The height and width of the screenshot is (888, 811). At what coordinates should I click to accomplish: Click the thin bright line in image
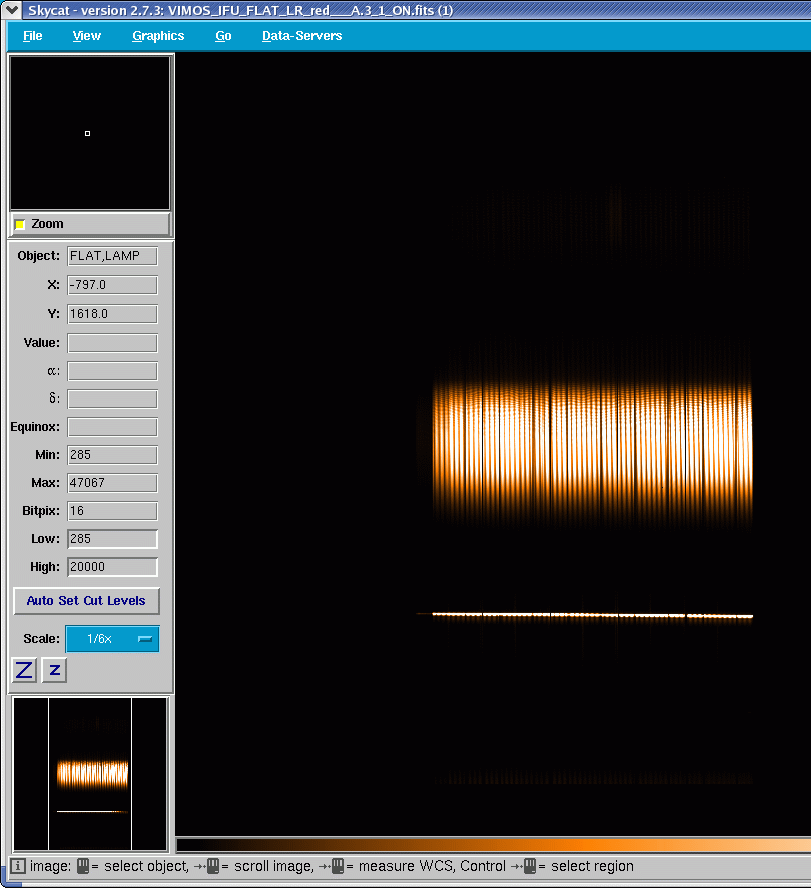coord(592,615)
